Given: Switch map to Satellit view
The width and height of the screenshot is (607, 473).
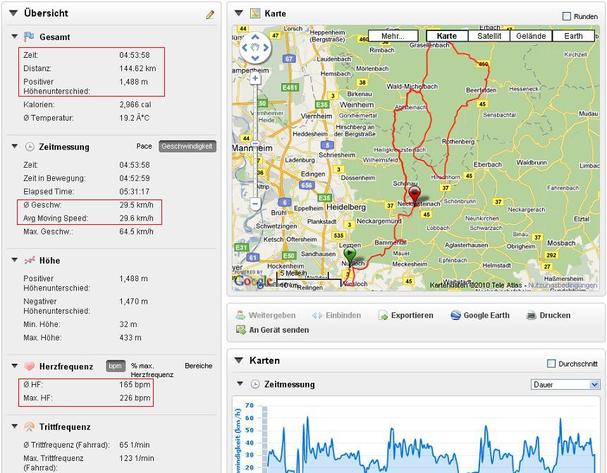Looking at the screenshot, I should click(x=489, y=36).
